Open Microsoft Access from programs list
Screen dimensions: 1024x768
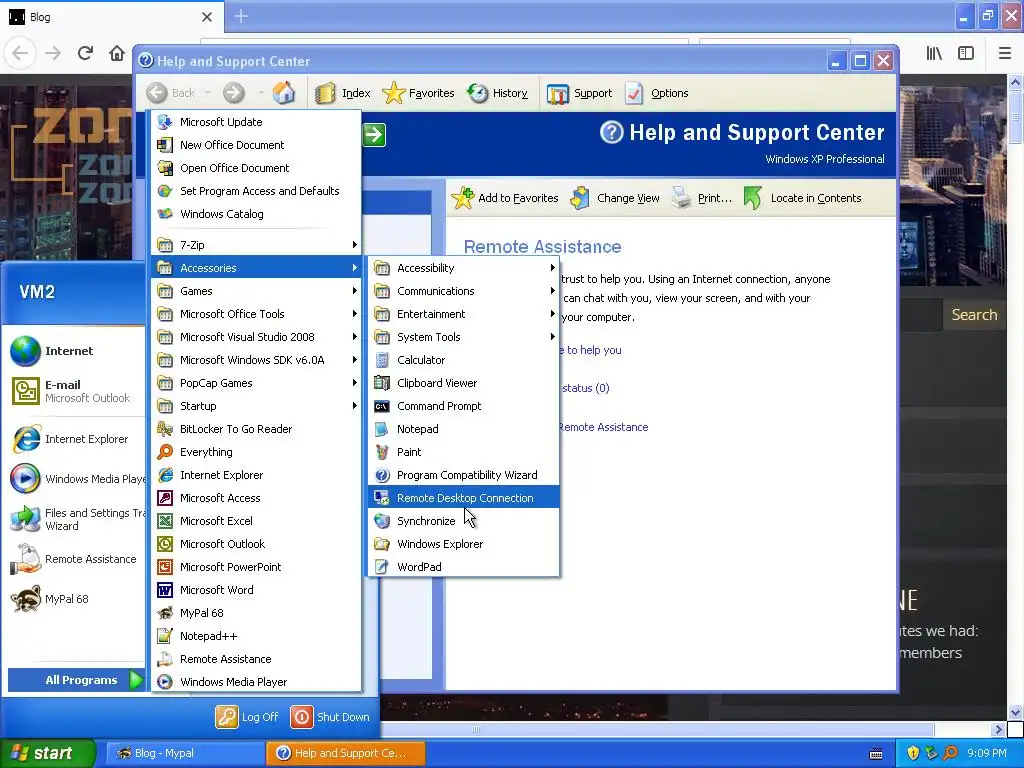pyautogui.click(x=257, y=498)
